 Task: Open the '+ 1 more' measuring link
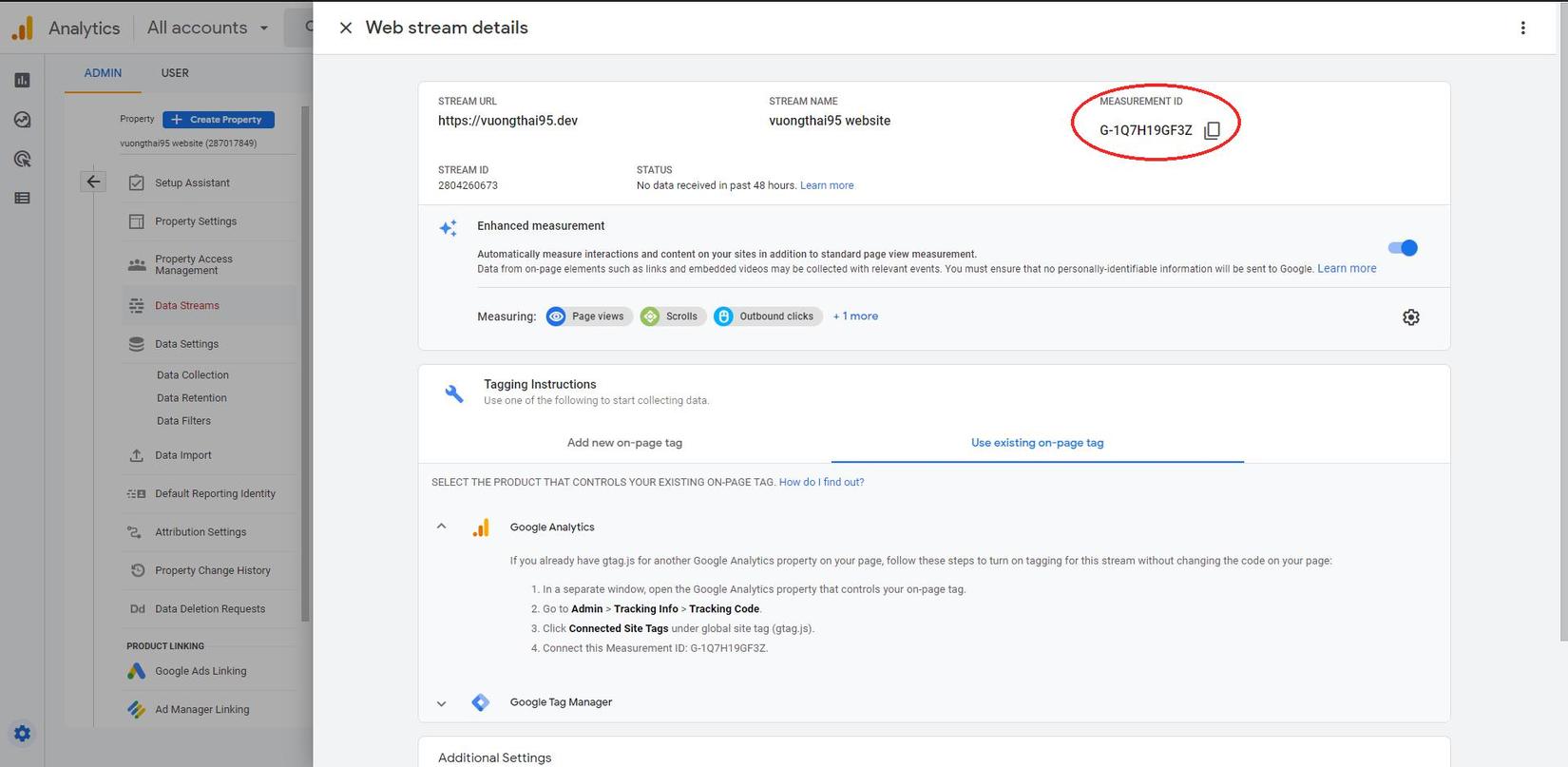[855, 316]
